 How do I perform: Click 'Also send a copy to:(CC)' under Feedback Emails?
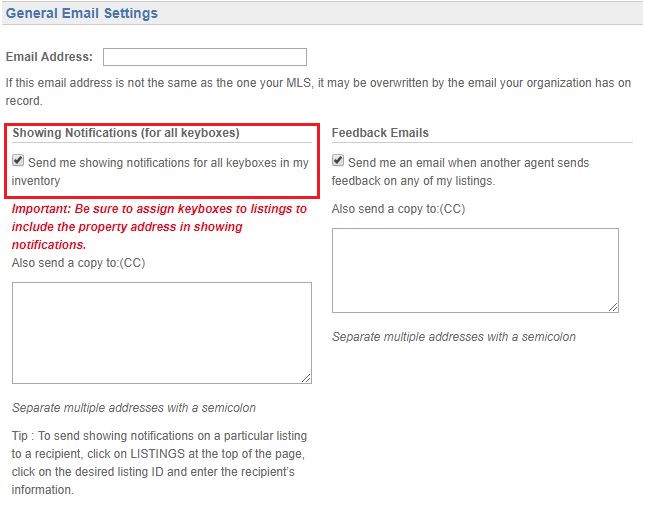[398, 209]
